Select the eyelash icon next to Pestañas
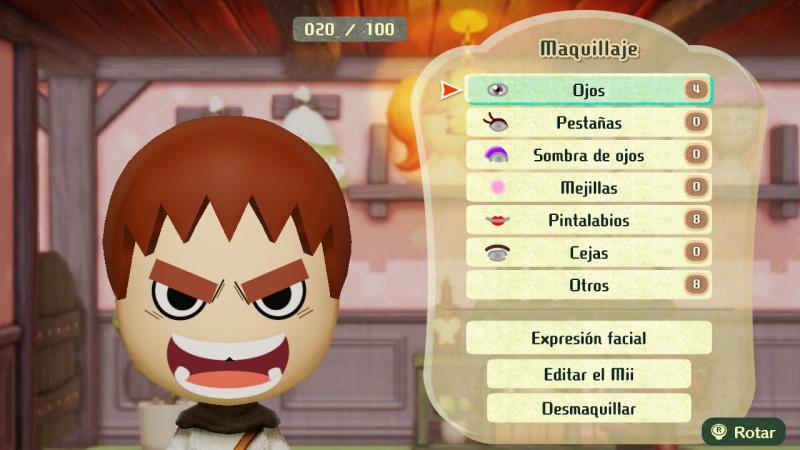This screenshot has height=450, width=800. (495, 122)
